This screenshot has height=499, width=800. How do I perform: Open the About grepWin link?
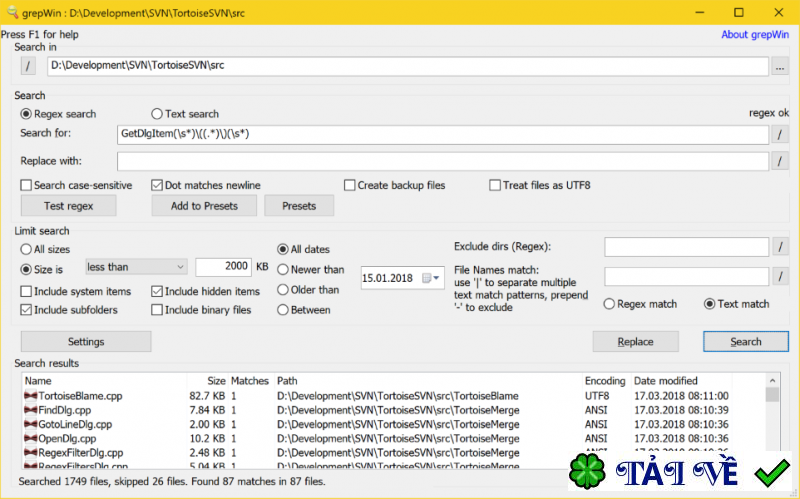coord(755,35)
